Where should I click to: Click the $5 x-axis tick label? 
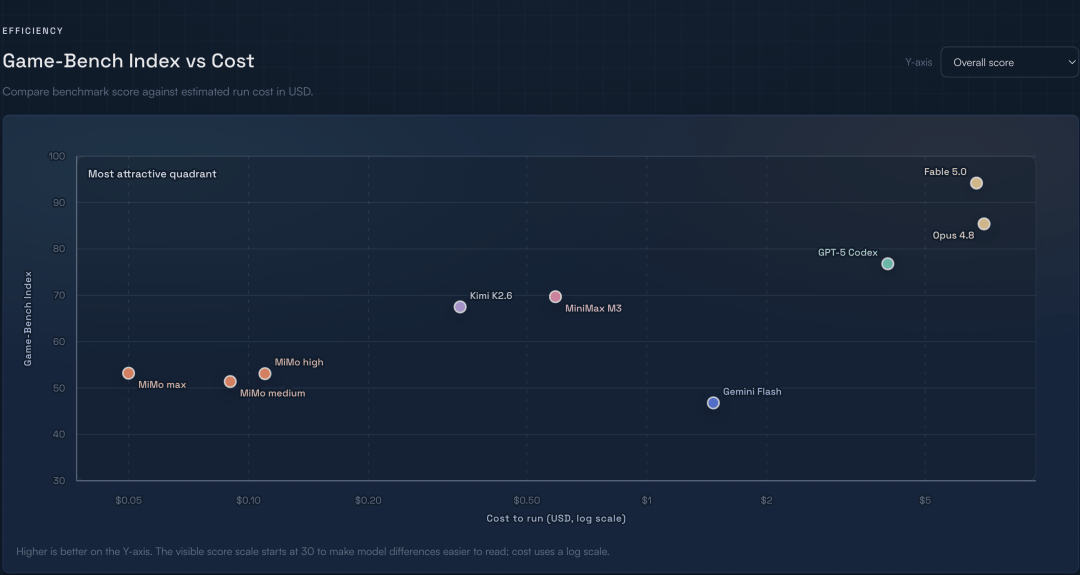pos(925,501)
